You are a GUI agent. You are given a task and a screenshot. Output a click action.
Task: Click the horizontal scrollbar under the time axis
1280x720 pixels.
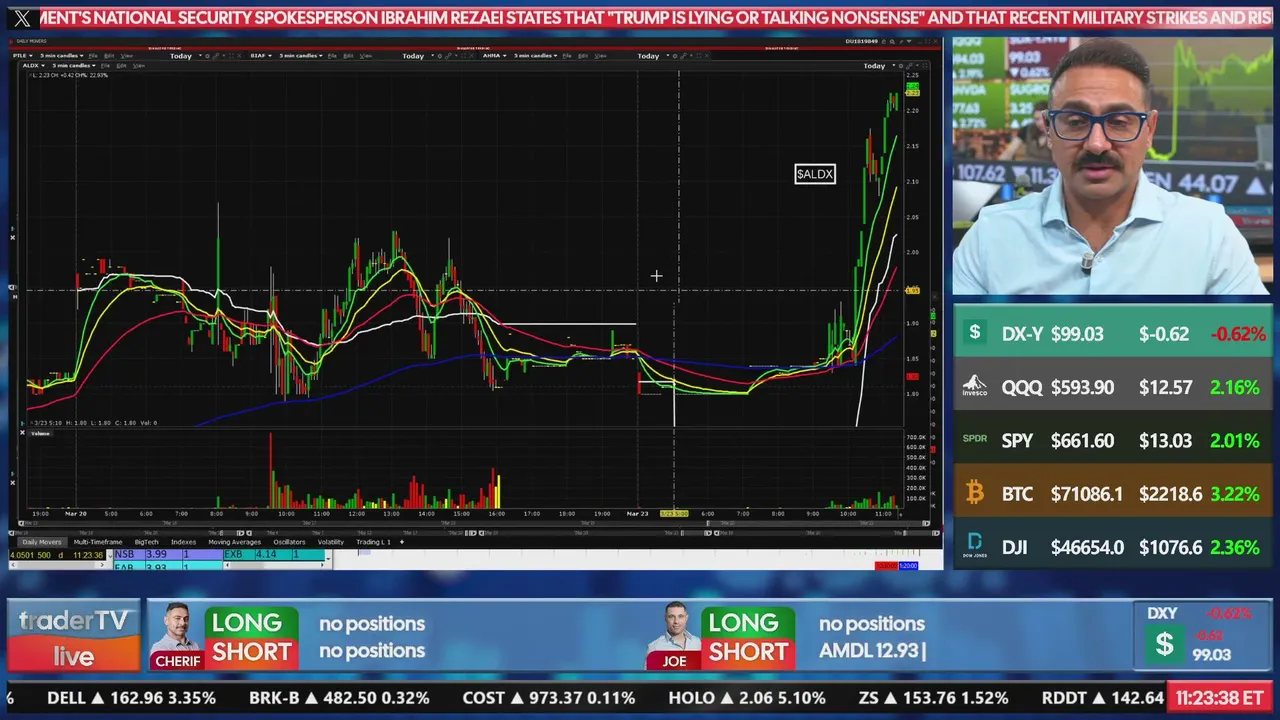(x=476, y=523)
